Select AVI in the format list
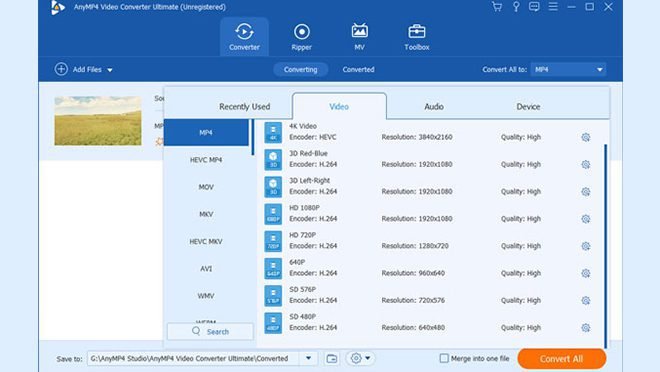 (x=206, y=268)
